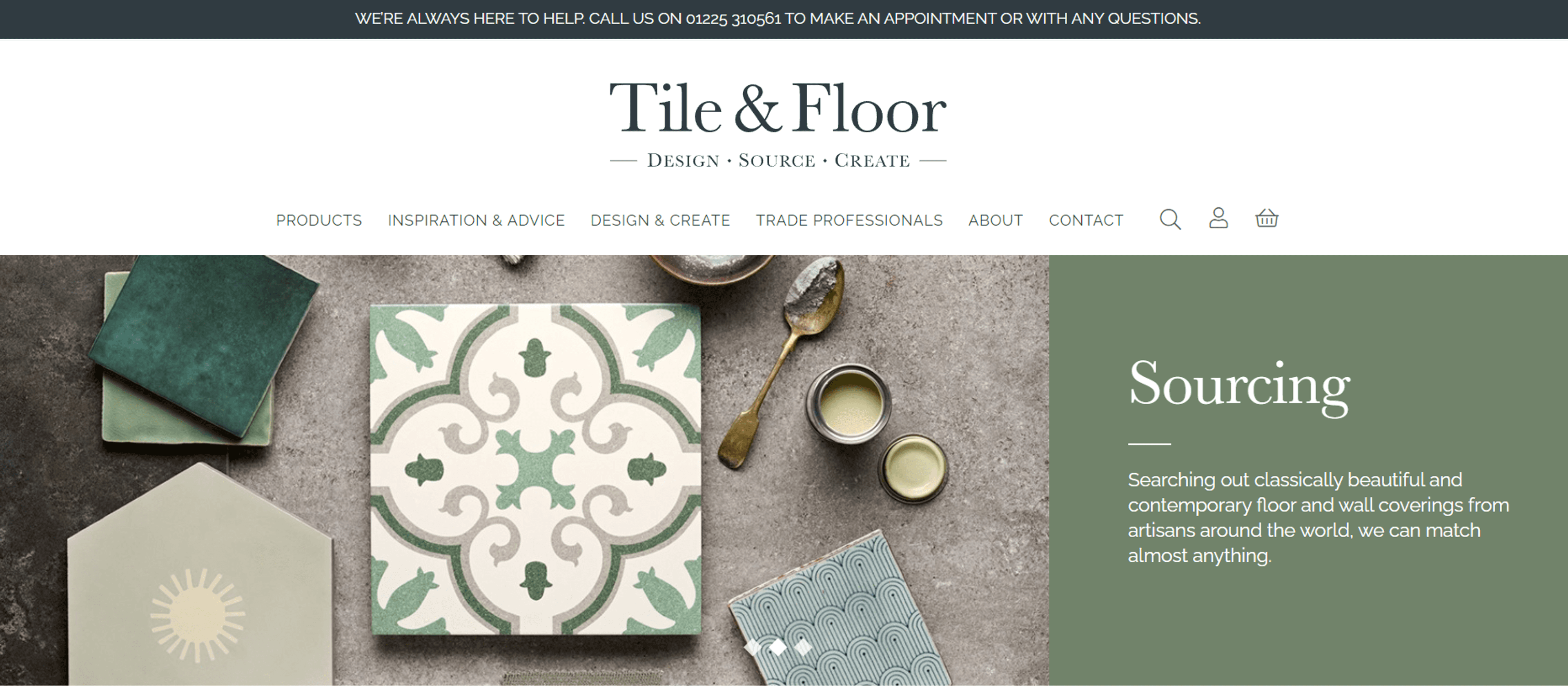Screen dimensions: 1568x692
Task: Click the patterned green floral tile image
Action: pyautogui.click(x=536, y=469)
